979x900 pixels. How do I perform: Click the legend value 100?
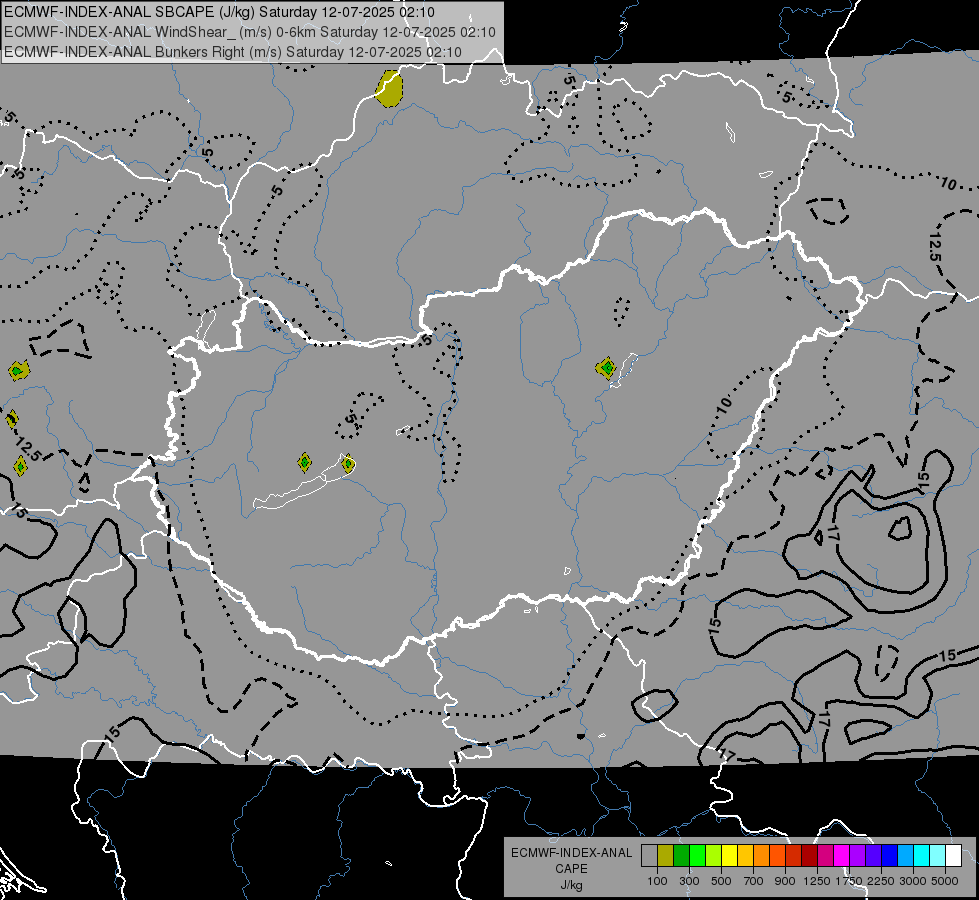(657, 881)
